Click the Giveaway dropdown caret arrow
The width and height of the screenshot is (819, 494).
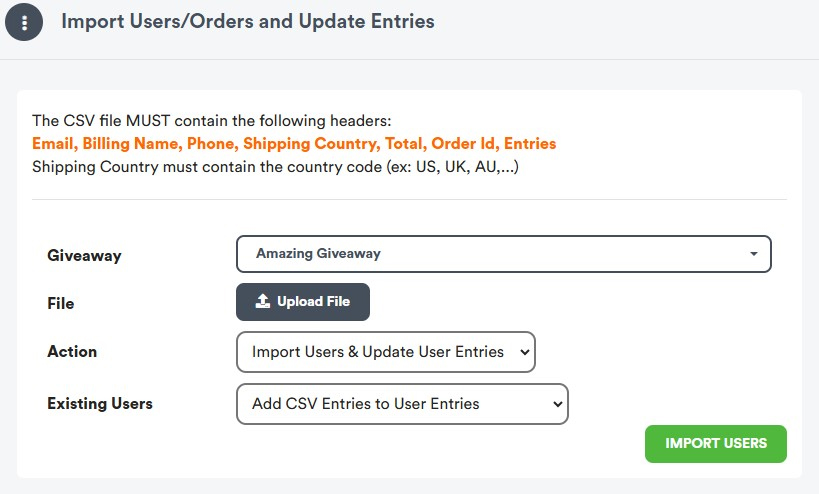[x=753, y=254]
